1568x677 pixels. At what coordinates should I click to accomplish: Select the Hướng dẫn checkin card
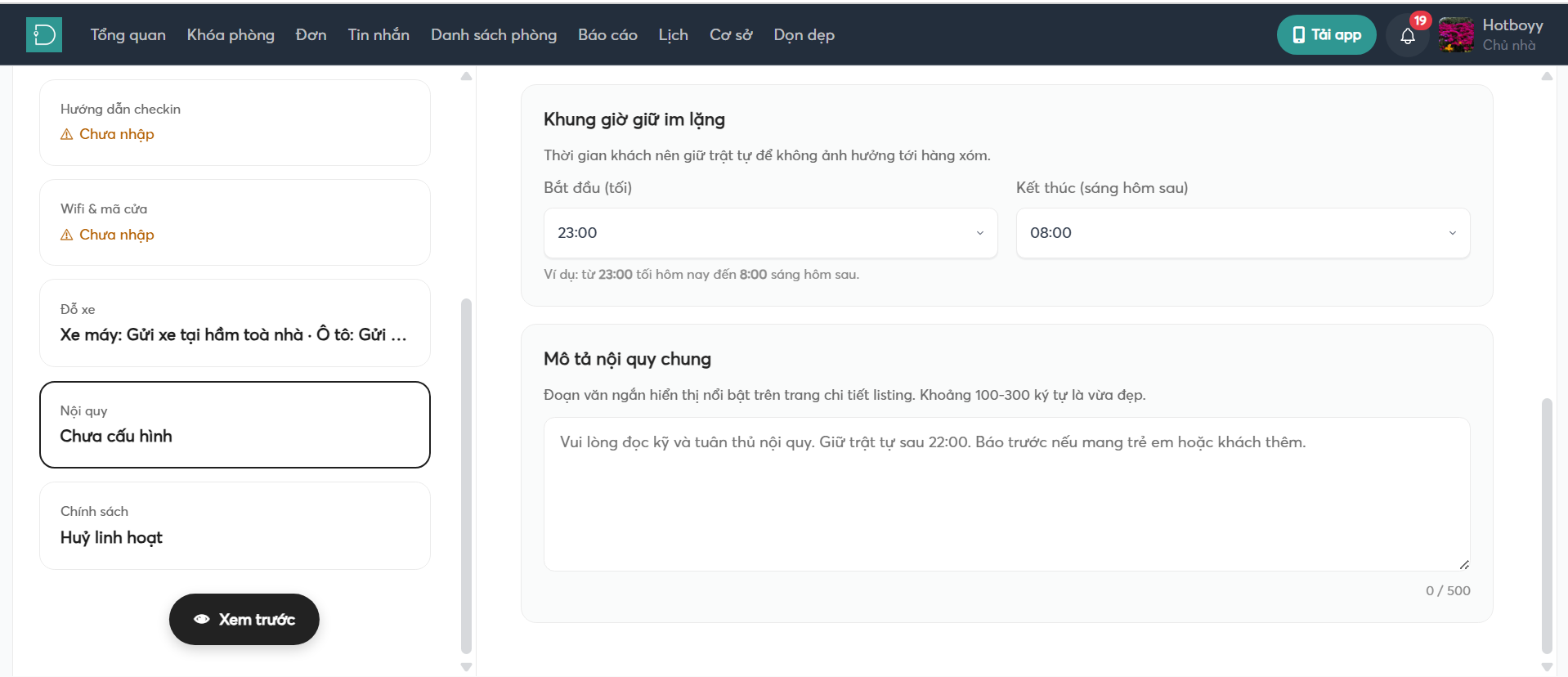coord(235,123)
